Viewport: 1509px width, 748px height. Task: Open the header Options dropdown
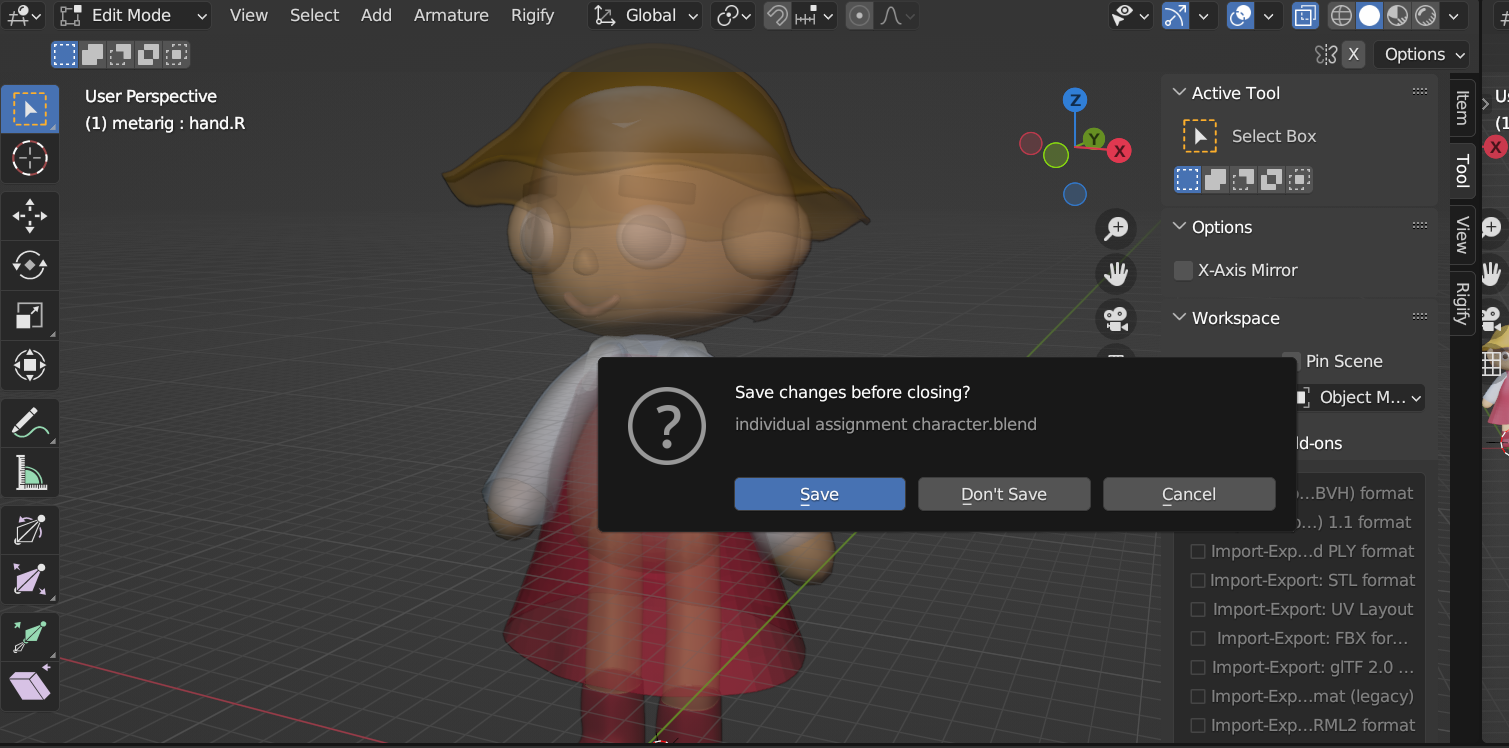1424,54
